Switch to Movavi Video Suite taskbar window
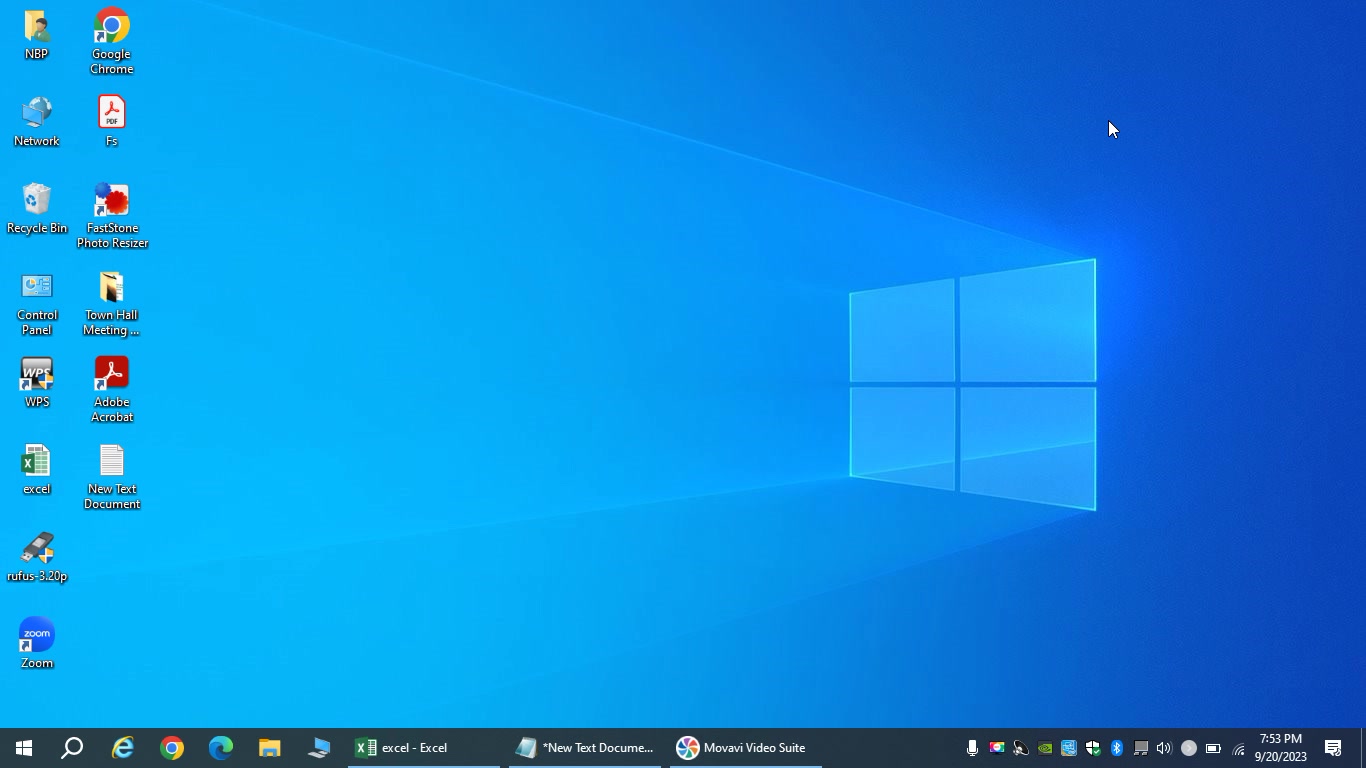 click(746, 748)
